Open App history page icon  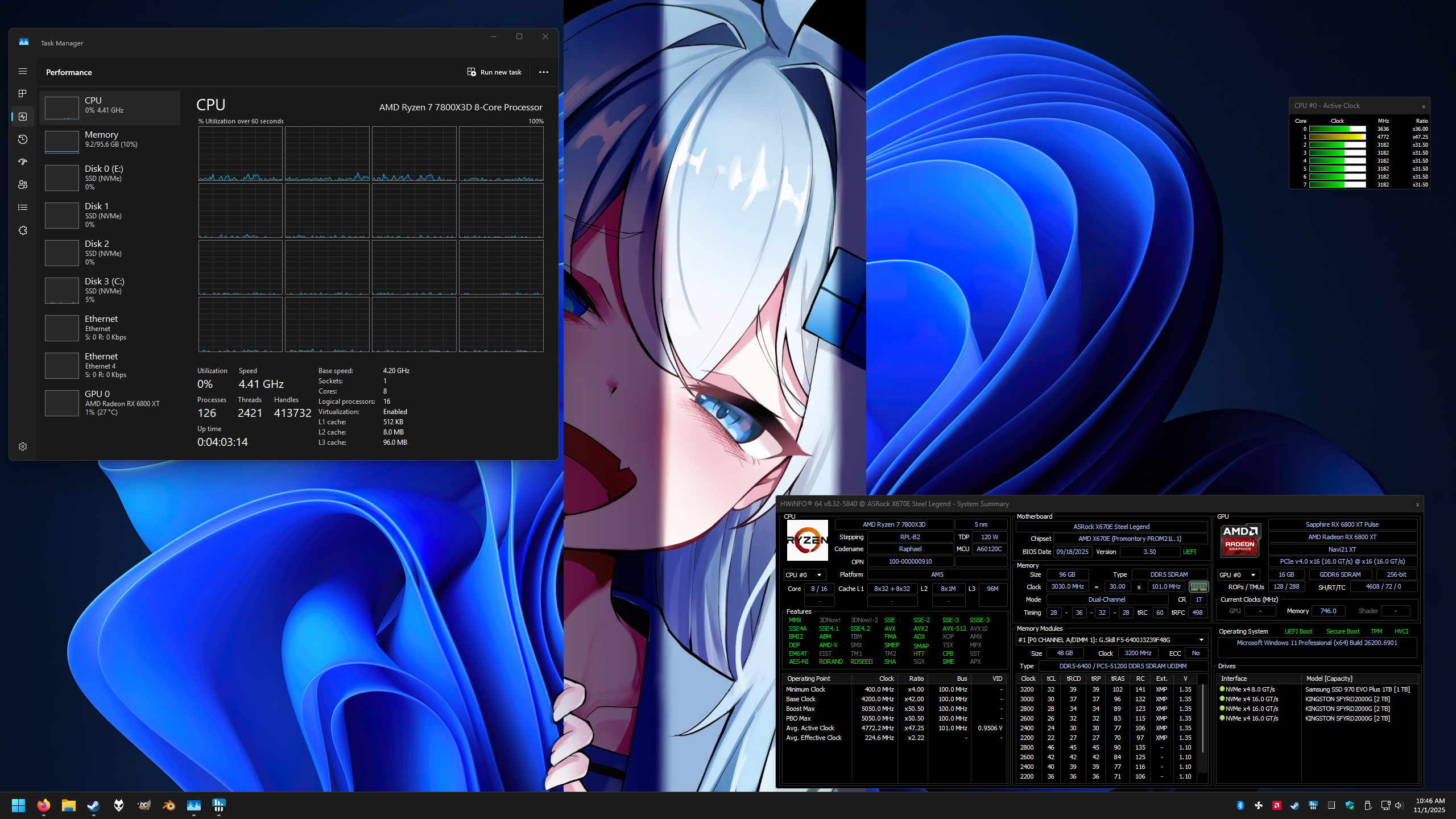click(23, 139)
